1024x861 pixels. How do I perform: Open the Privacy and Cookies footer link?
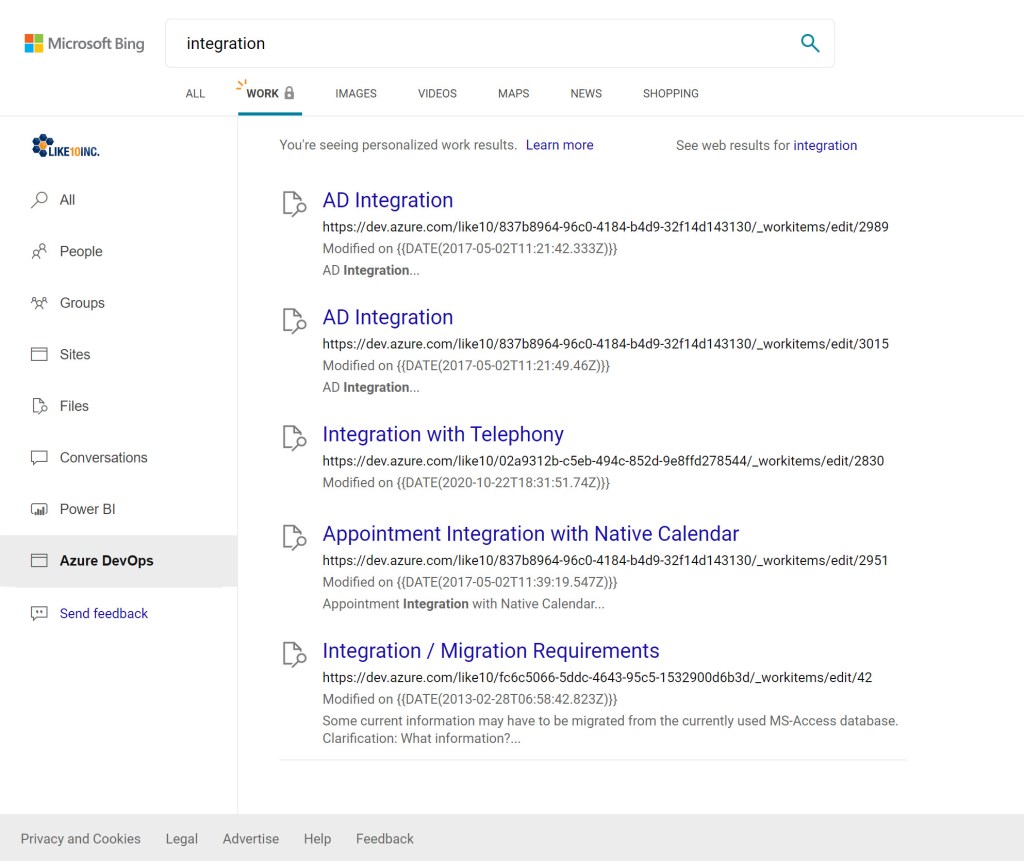click(80, 839)
